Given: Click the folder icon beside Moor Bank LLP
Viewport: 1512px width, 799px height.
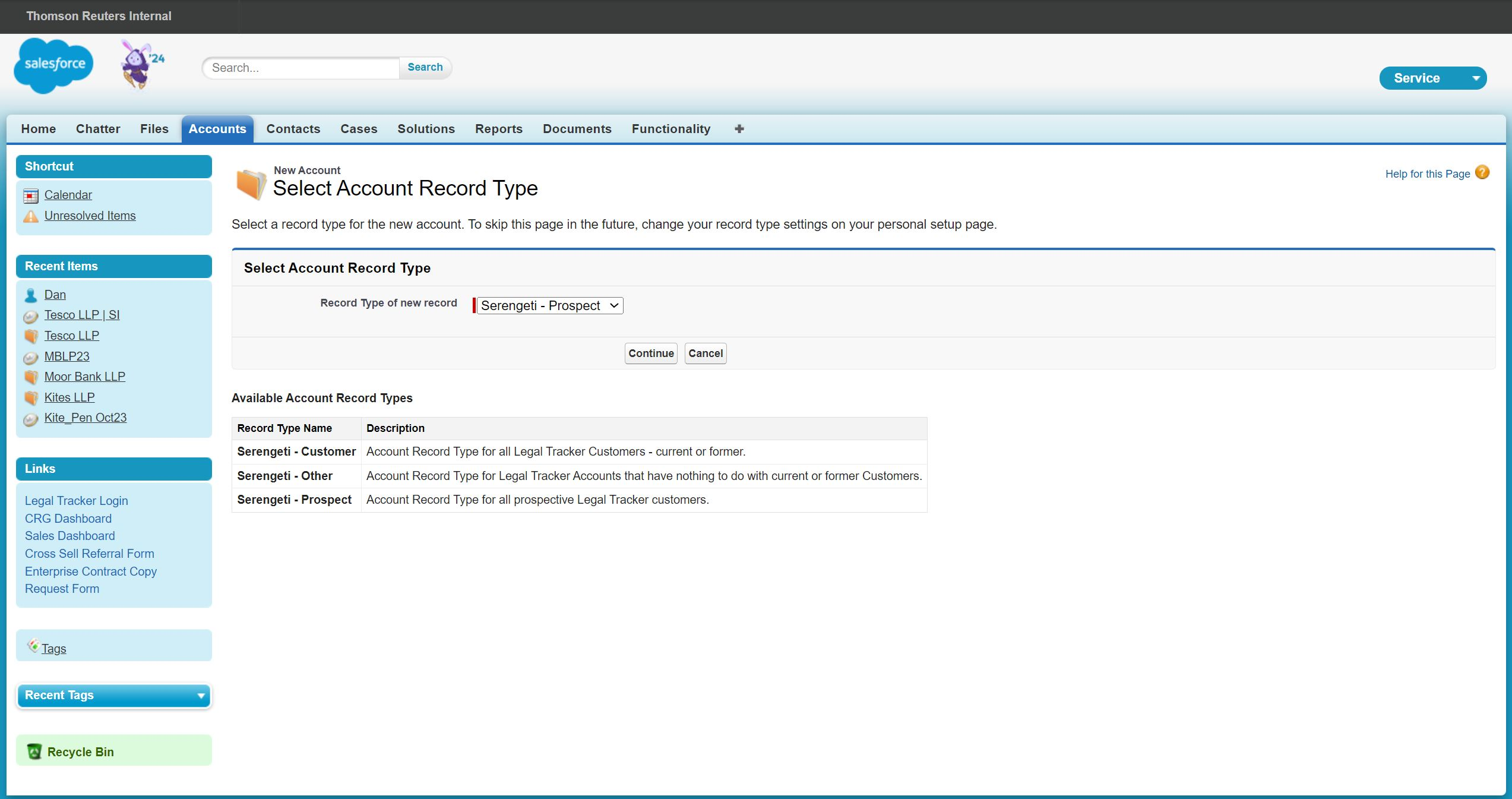Looking at the screenshot, I should (31, 377).
